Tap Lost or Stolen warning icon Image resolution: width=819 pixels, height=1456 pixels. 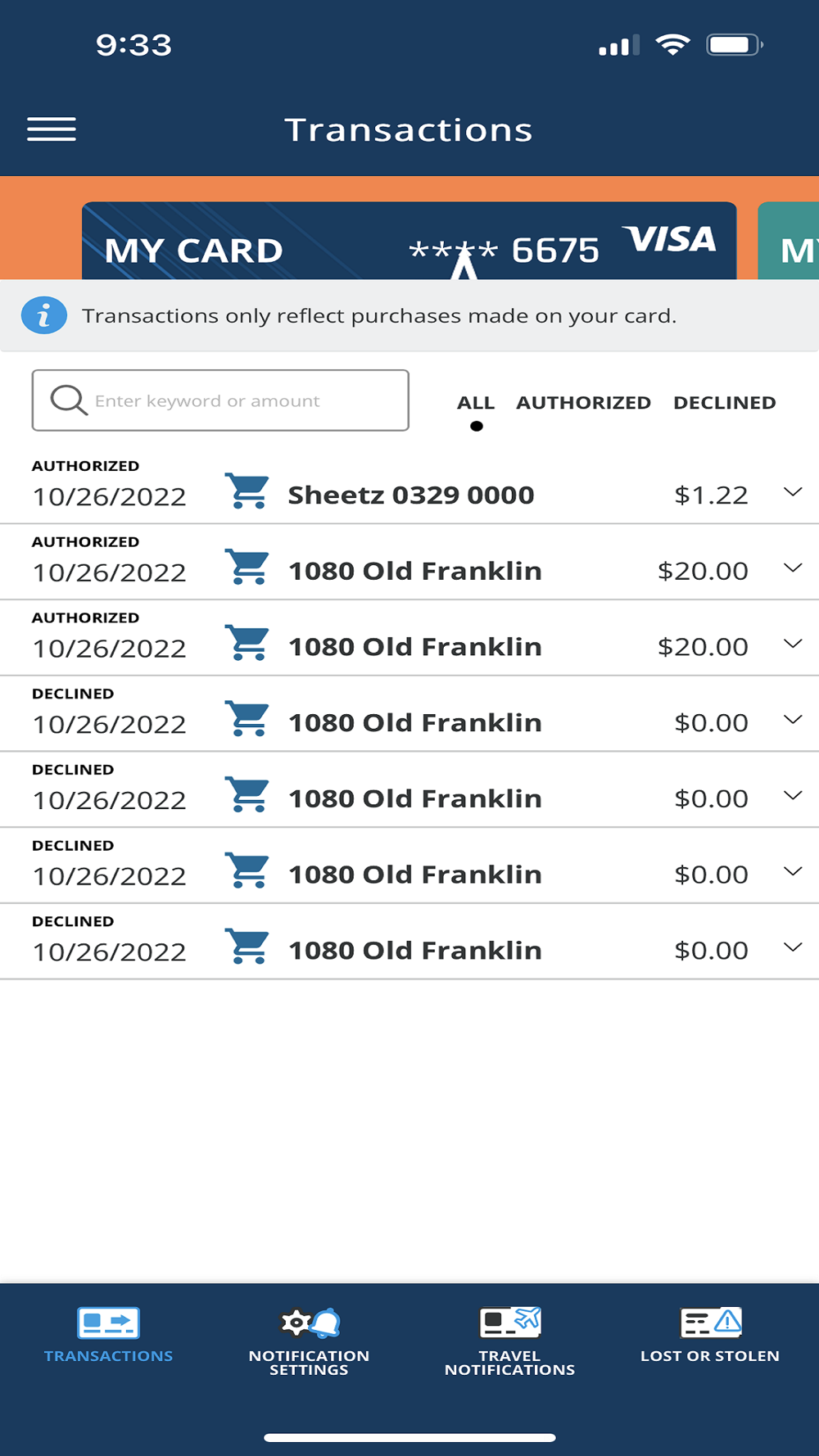710,1321
